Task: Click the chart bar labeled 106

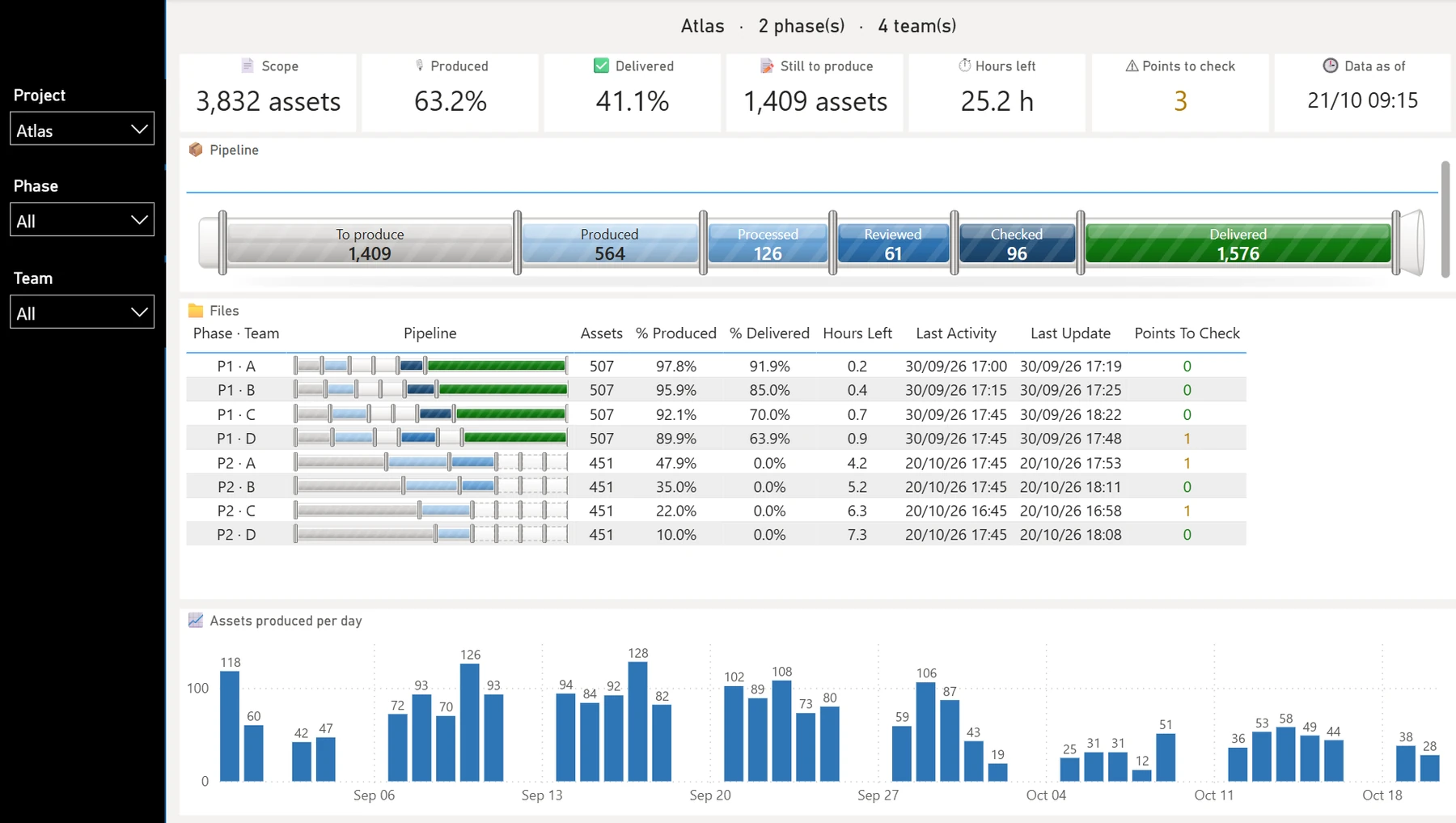Action: (926, 732)
